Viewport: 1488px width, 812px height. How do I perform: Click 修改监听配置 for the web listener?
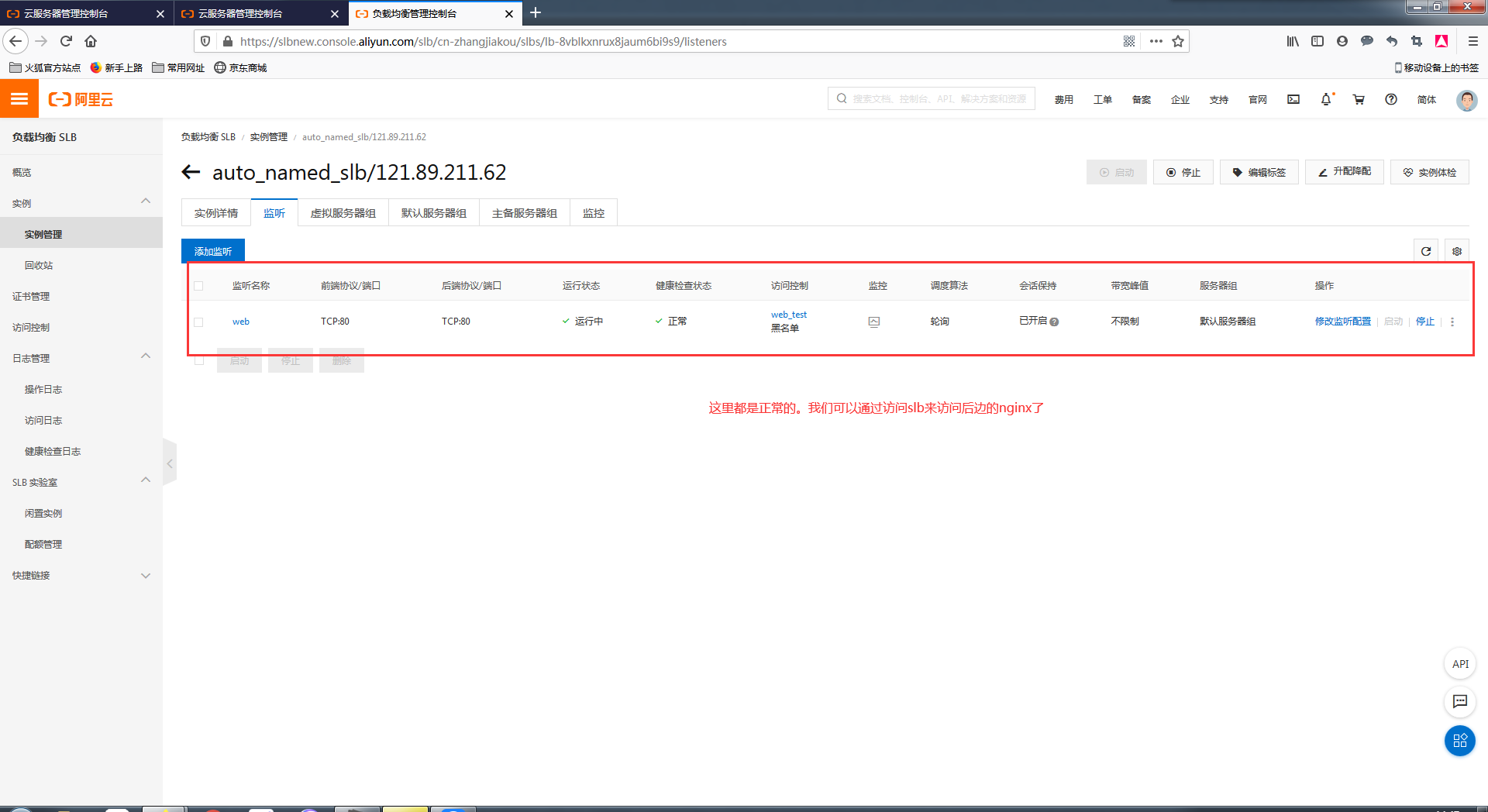tap(1342, 321)
